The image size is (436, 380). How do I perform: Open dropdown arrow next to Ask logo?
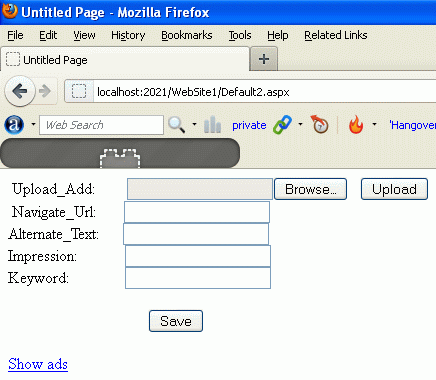[x=33, y=125]
